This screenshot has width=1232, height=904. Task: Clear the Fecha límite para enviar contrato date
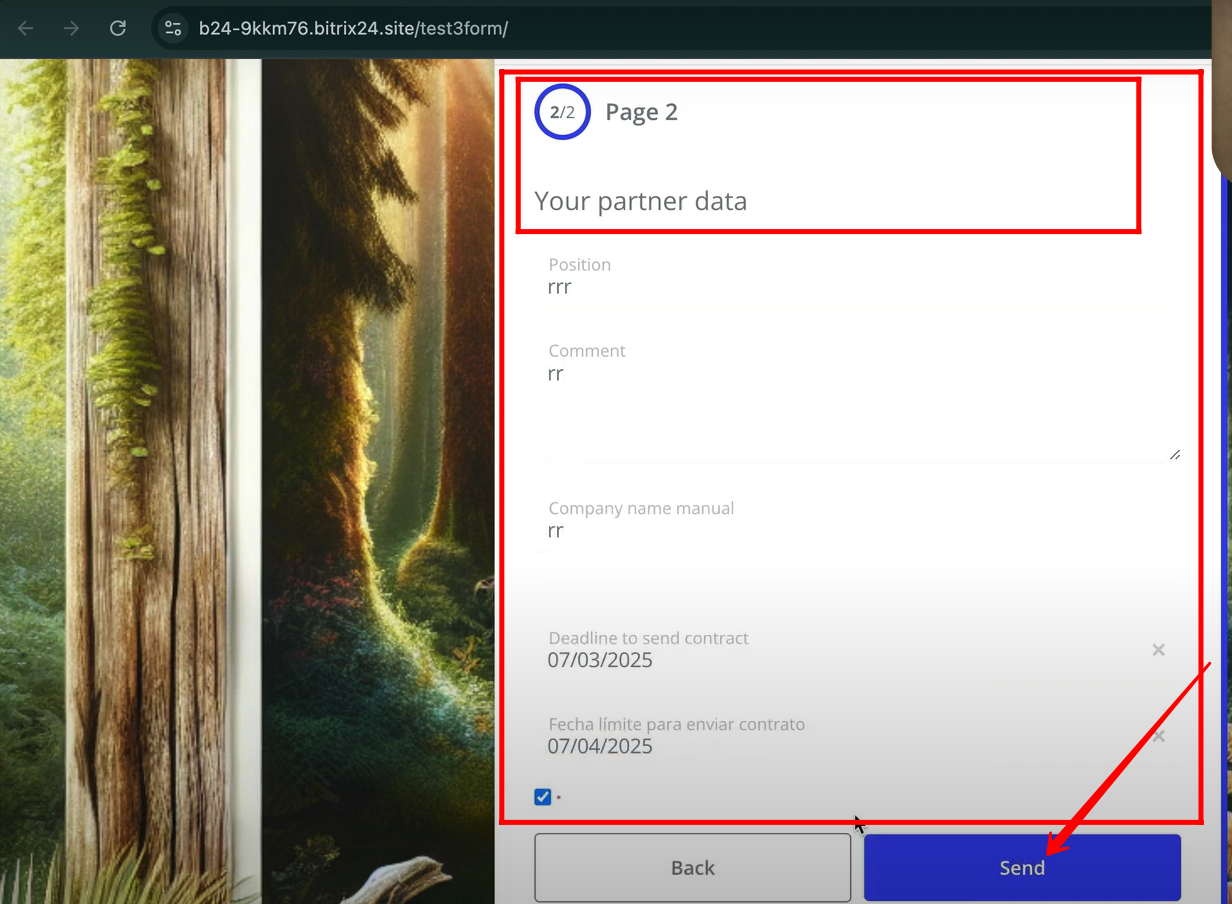[1158, 736]
